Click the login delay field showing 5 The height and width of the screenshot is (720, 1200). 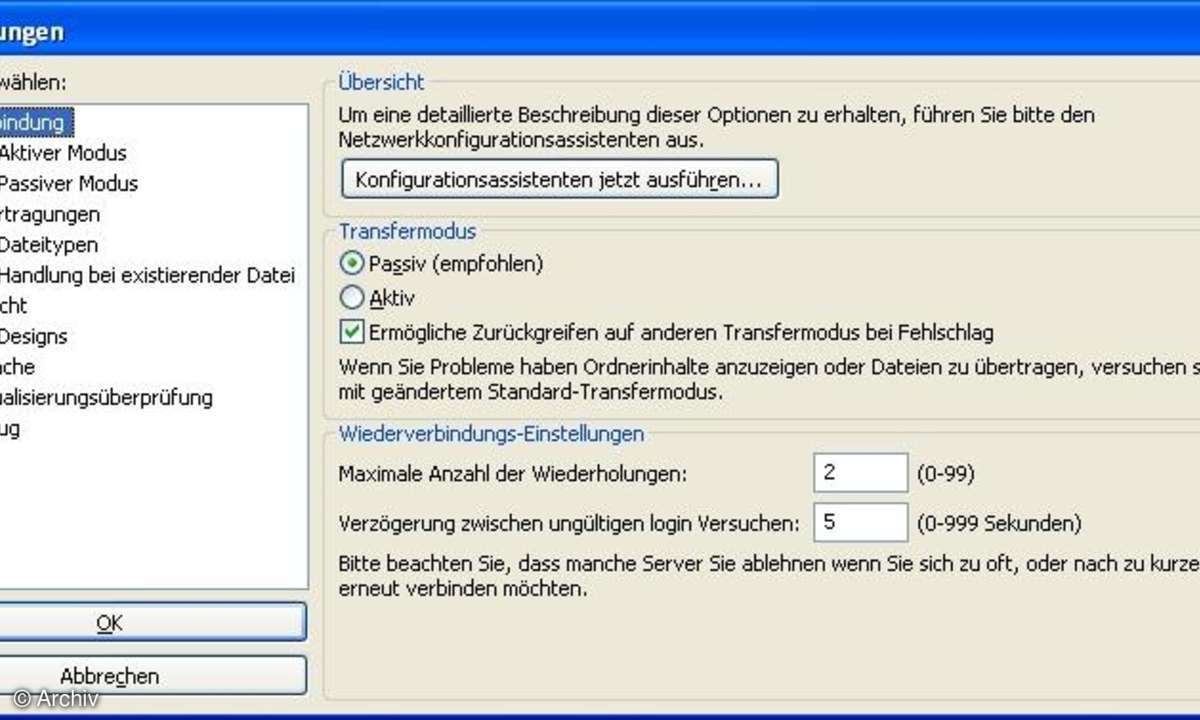point(860,523)
